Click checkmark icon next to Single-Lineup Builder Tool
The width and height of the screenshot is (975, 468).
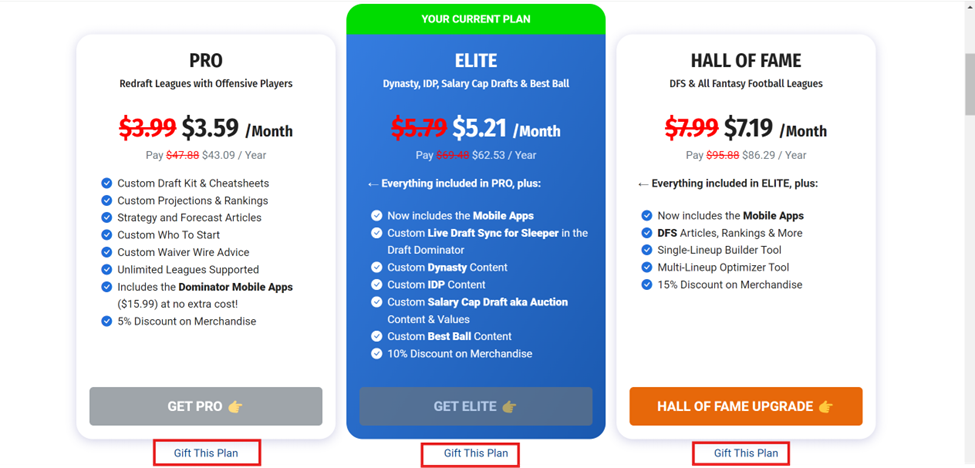click(x=647, y=250)
